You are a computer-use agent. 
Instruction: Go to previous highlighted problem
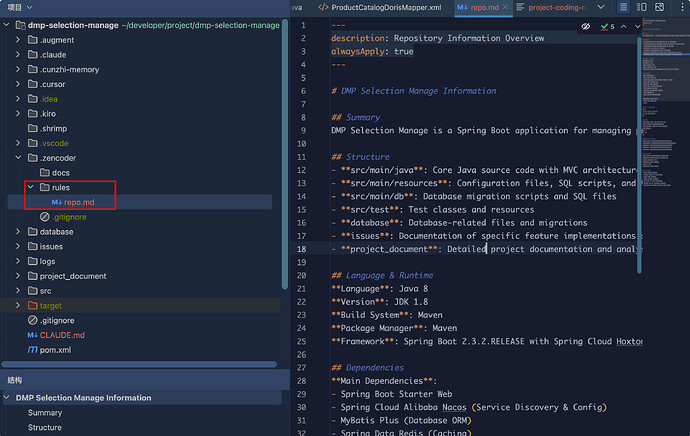pos(624,26)
